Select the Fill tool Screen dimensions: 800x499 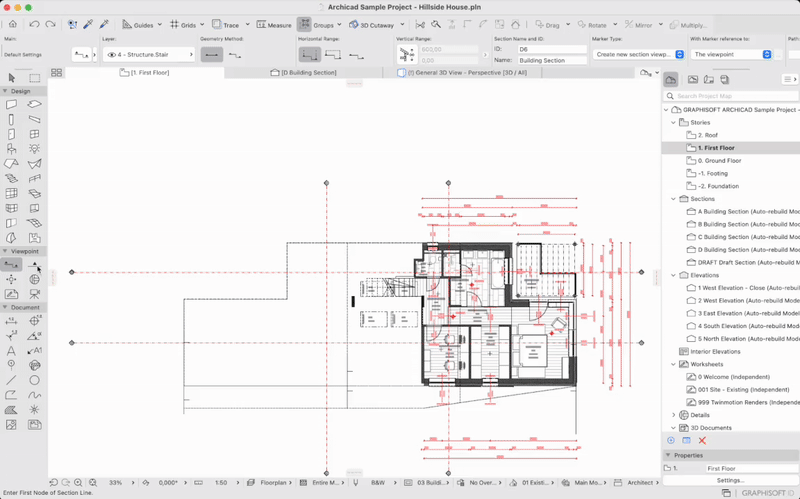11,410
